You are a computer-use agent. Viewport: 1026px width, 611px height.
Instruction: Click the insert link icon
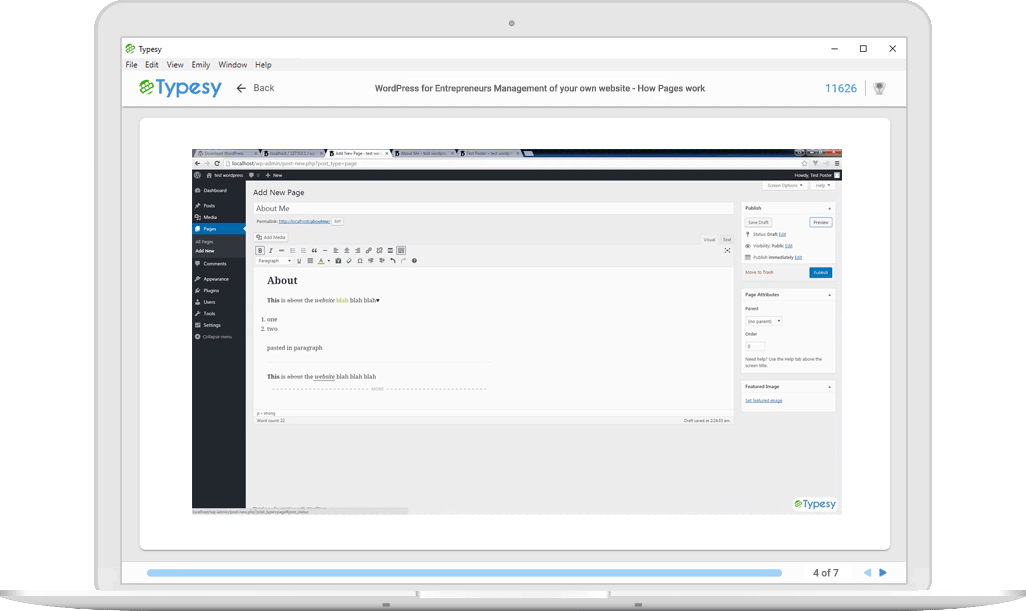tap(368, 251)
